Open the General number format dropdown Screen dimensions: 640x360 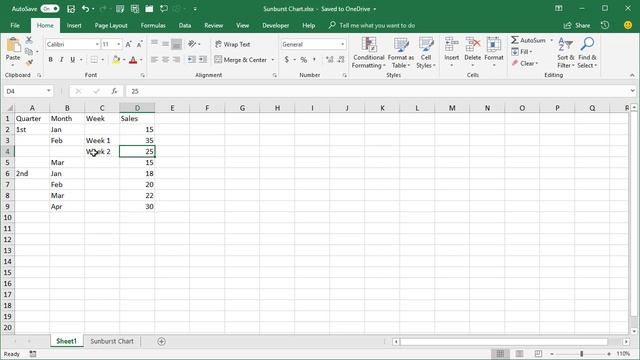tap(342, 44)
